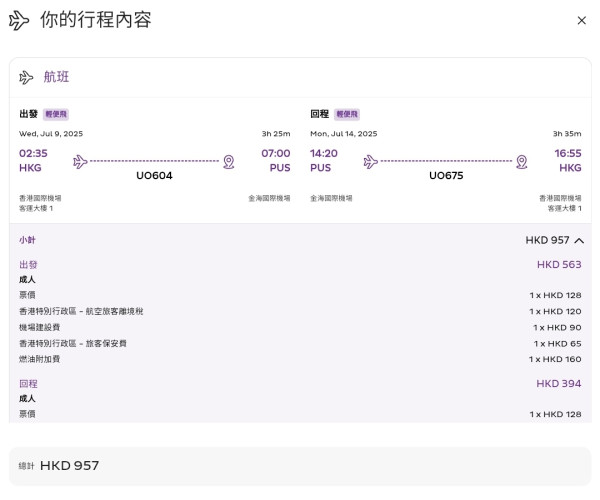Click the 航班 section title

(56, 77)
